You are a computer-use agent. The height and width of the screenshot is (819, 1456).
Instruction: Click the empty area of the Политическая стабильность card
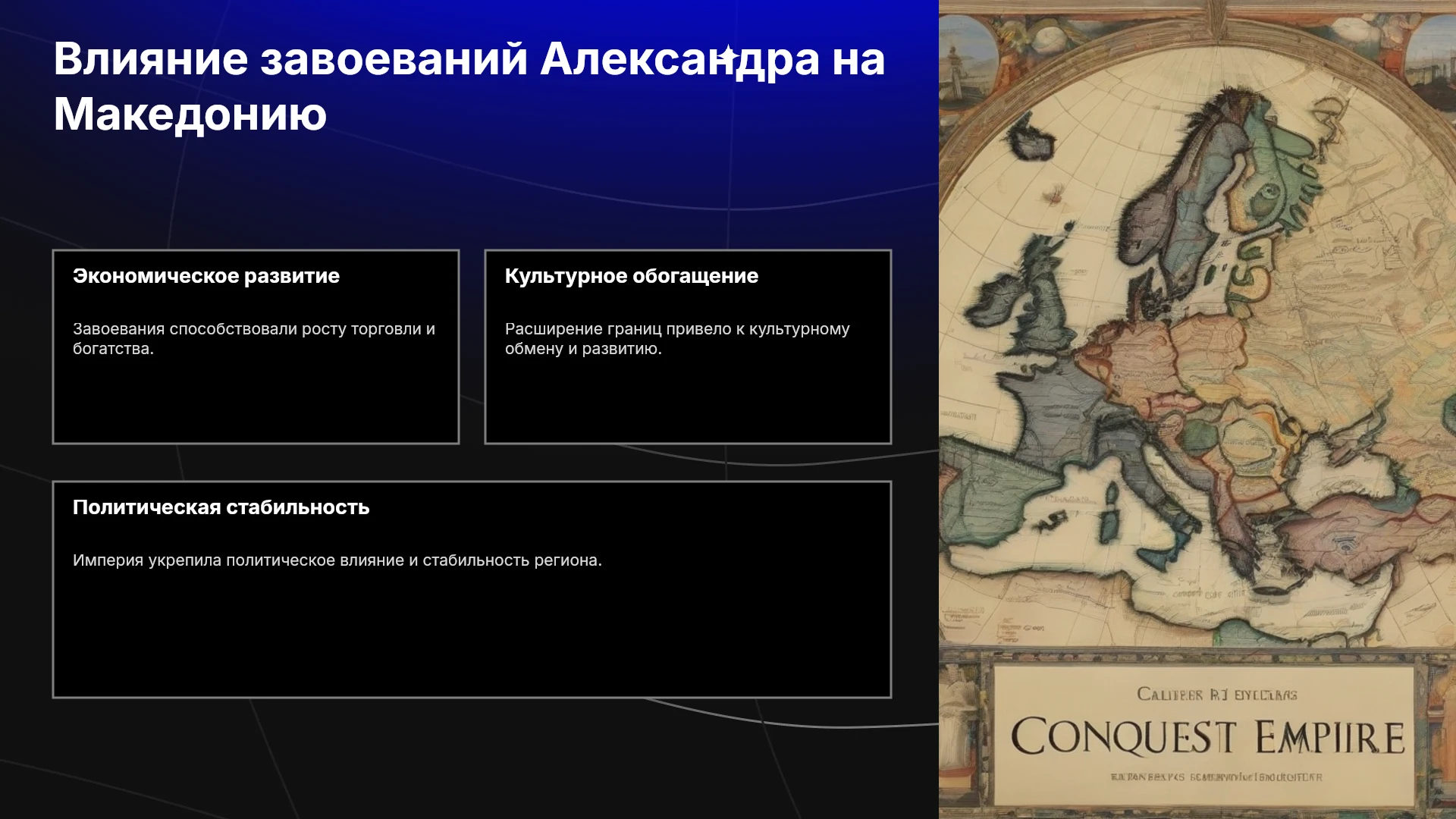472,633
